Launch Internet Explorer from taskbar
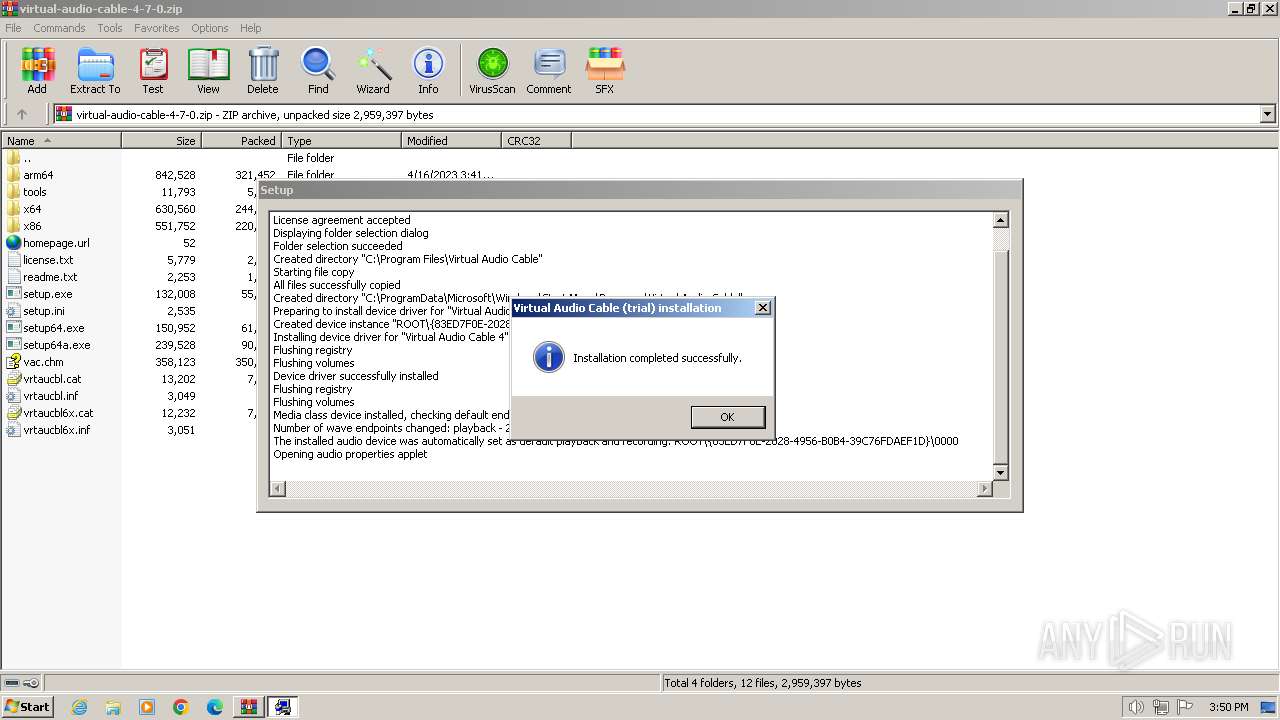Viewport: 1280px width, 720px height. [79, 707]
